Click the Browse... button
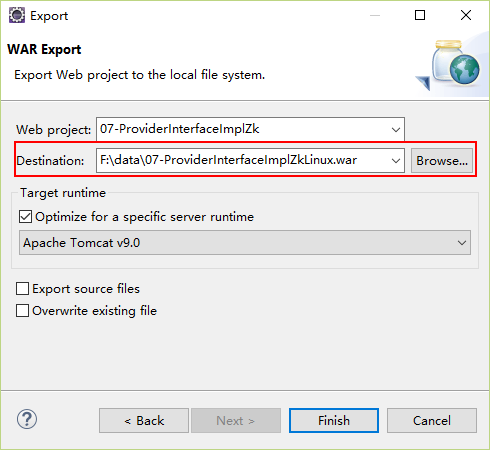490x450 pixels. 442,161
